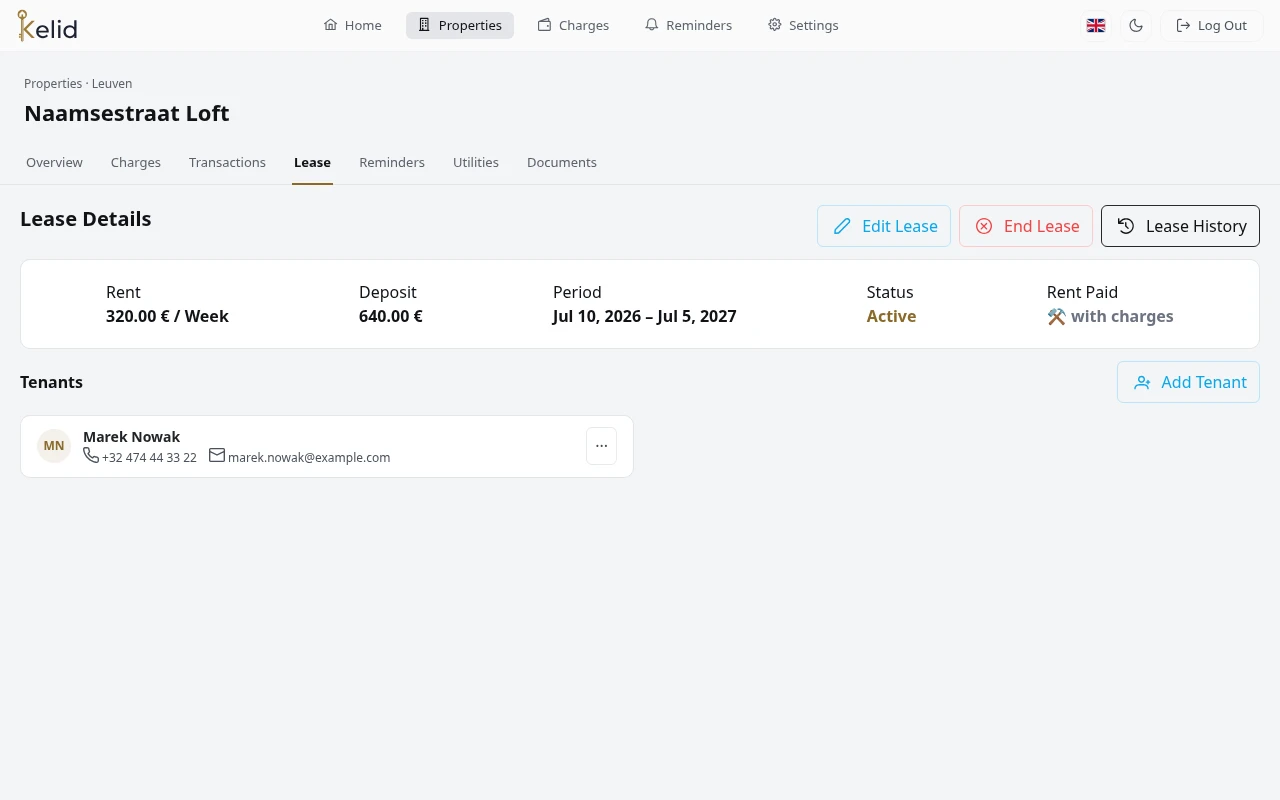This screenshot has width=1280, height=800.
Task: Click the marek.nowak@example.com email address
Action: [309, 458]
